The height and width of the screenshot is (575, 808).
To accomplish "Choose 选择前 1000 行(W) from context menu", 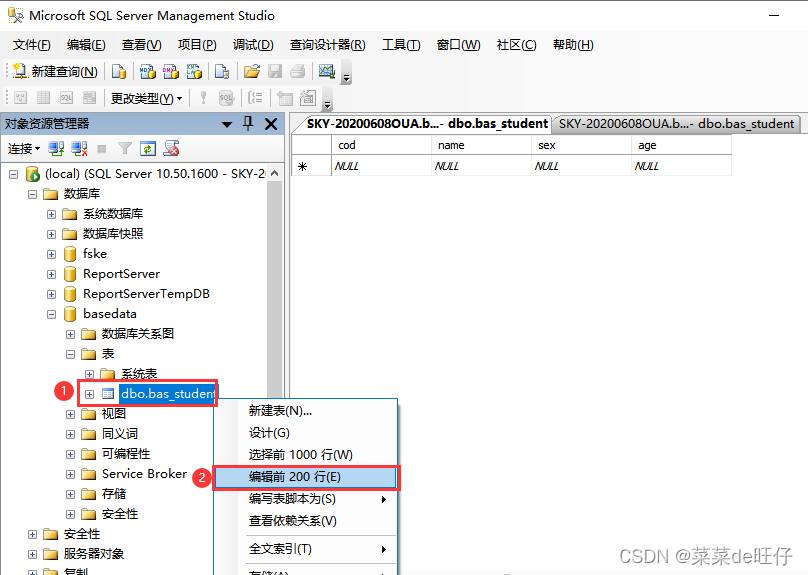I will (x=306, y=454).
